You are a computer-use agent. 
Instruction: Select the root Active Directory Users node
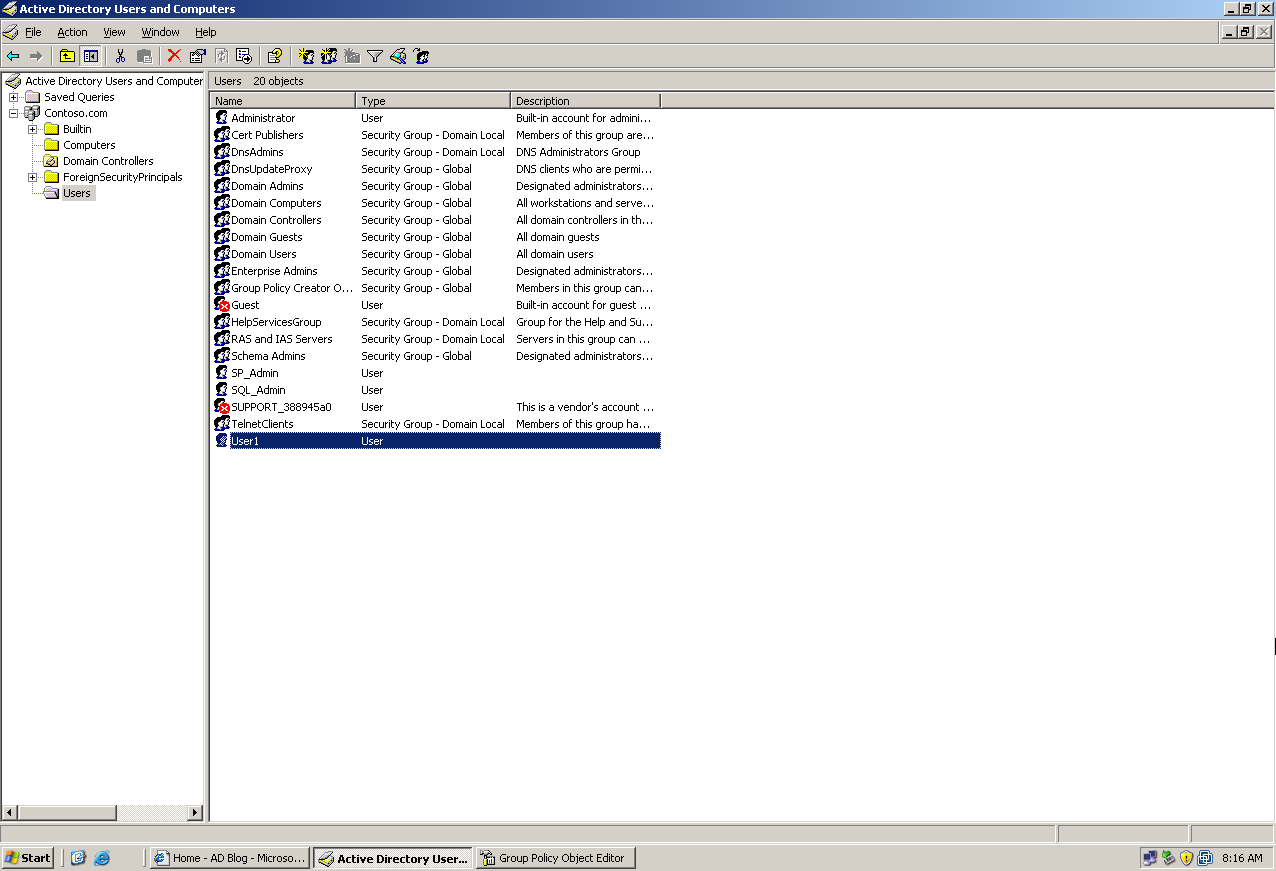(113, 81)
